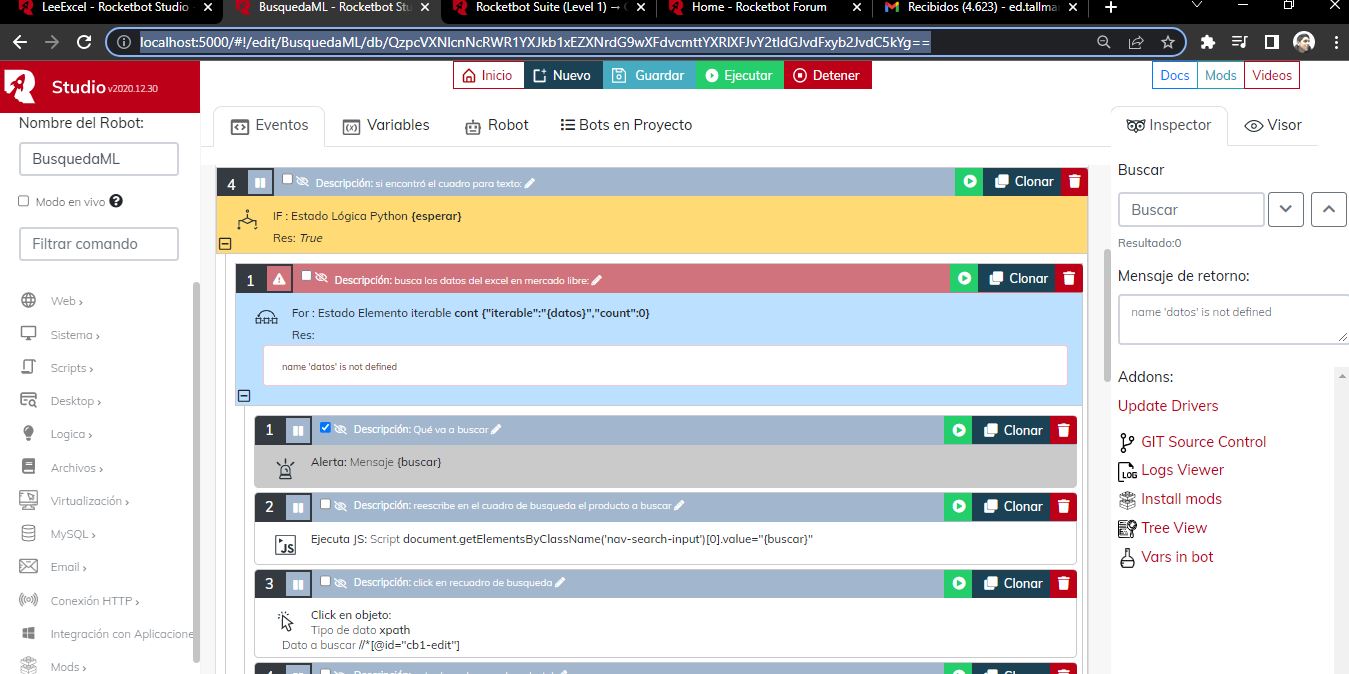
Task: Open the Email commands category icon
Action: [29, 566]
